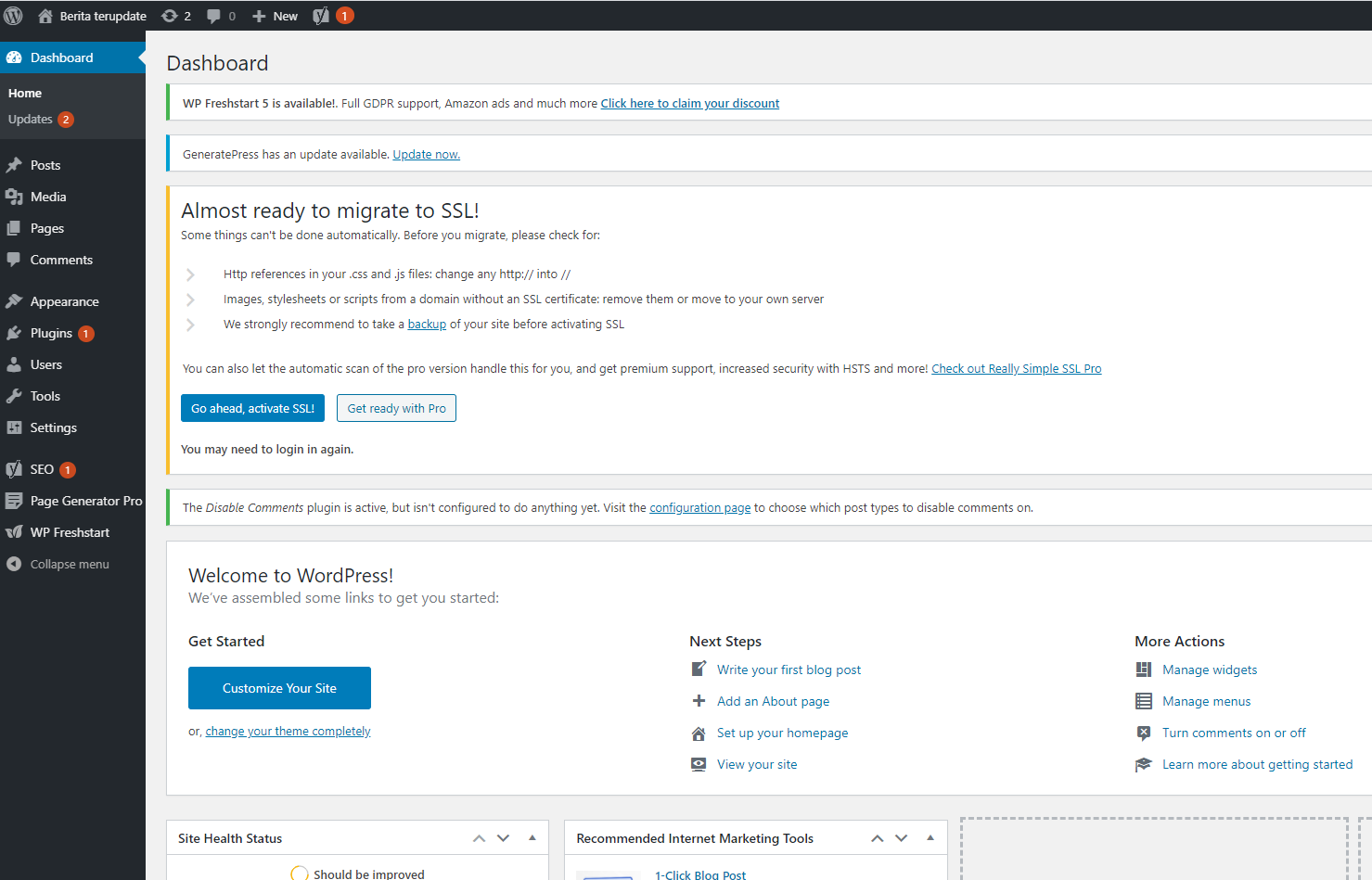
Task: Follow the GeneratePress Update now link
Action: (426, 155)
